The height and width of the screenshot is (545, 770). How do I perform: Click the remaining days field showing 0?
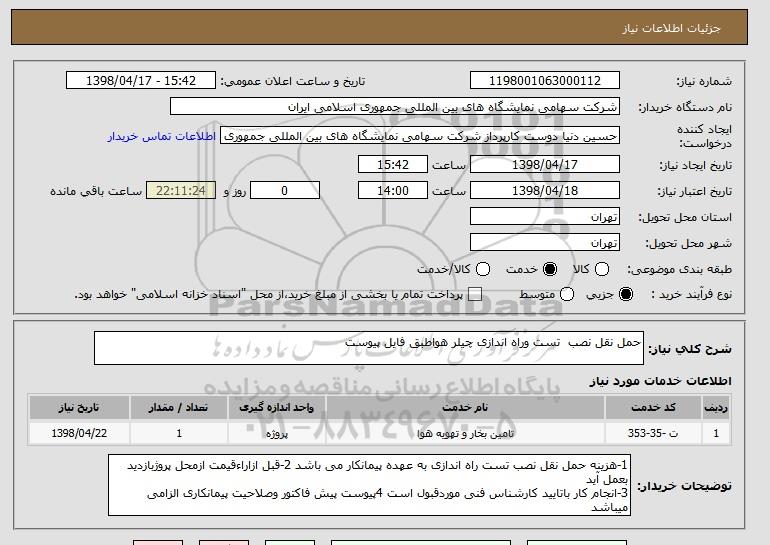pos(285,191)
